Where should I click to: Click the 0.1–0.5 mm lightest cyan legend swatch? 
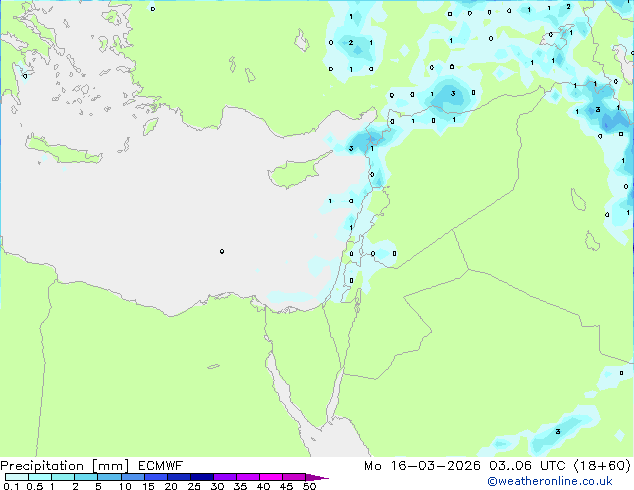click(17, 477)
